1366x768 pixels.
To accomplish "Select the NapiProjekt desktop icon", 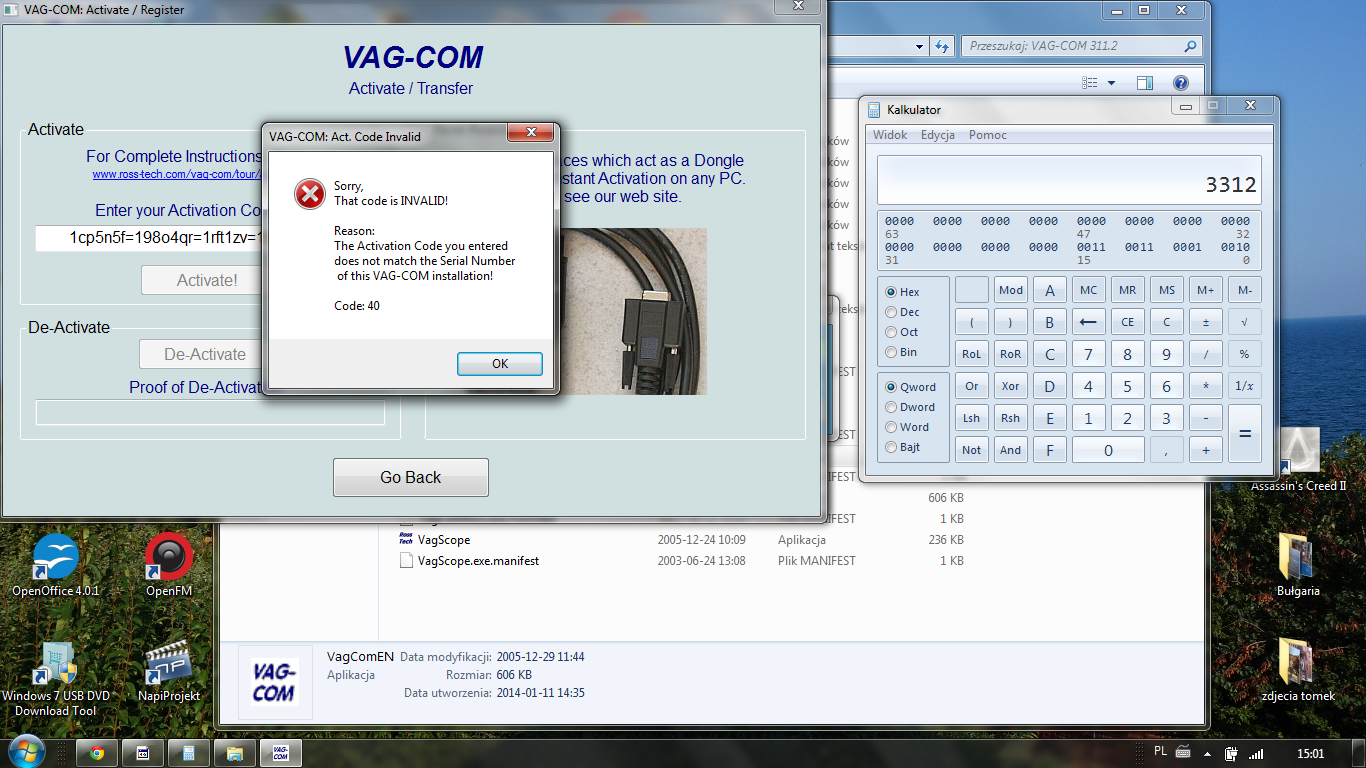I will (169, 671).
